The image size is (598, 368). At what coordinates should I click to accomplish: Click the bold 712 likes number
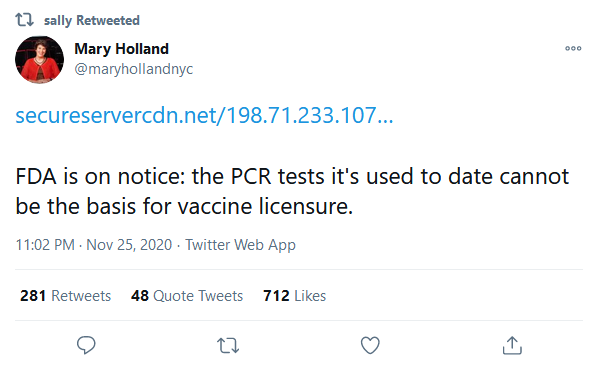[276, 296]
